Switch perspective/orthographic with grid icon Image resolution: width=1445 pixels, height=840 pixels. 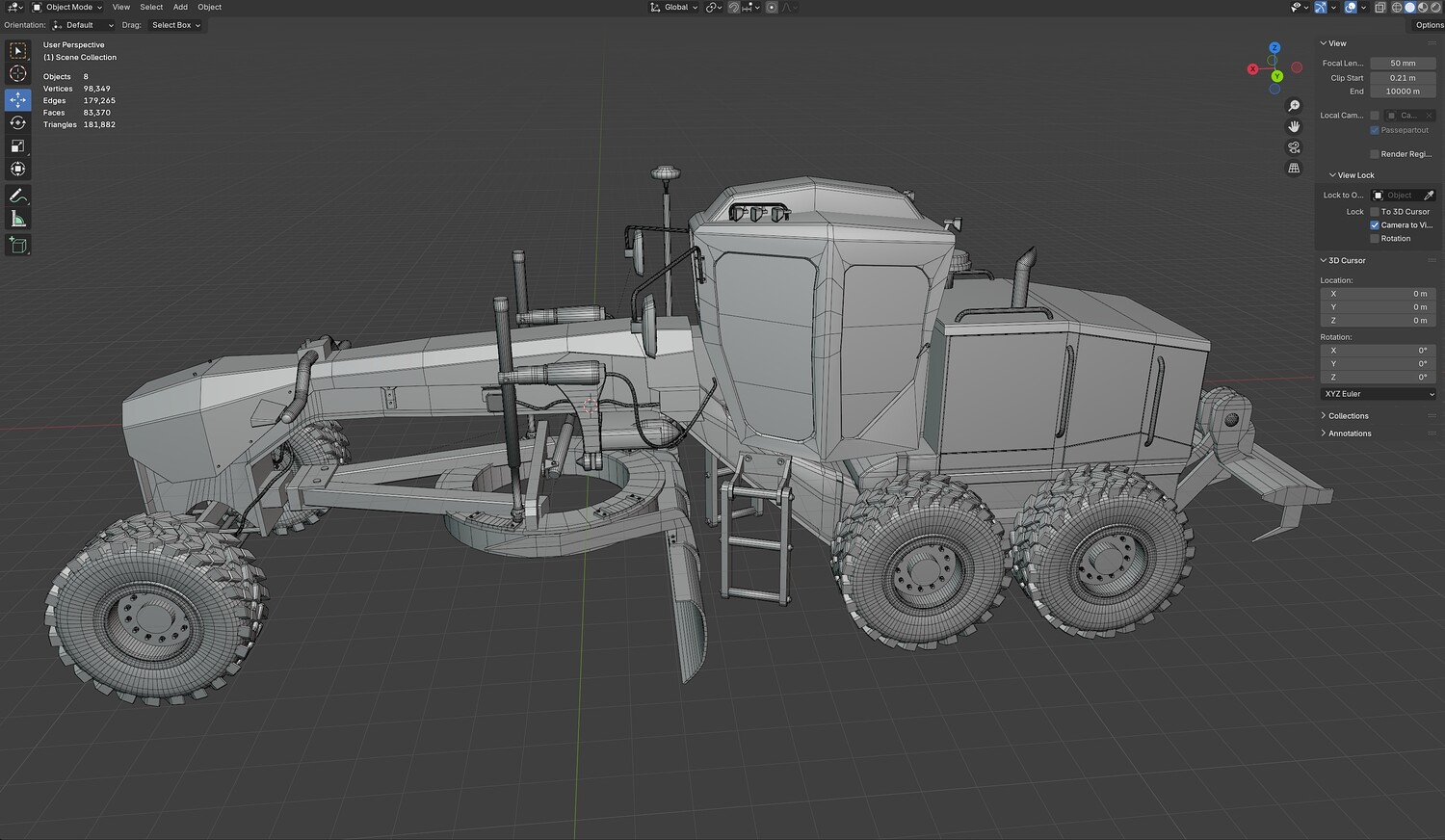pos(1294,168)
